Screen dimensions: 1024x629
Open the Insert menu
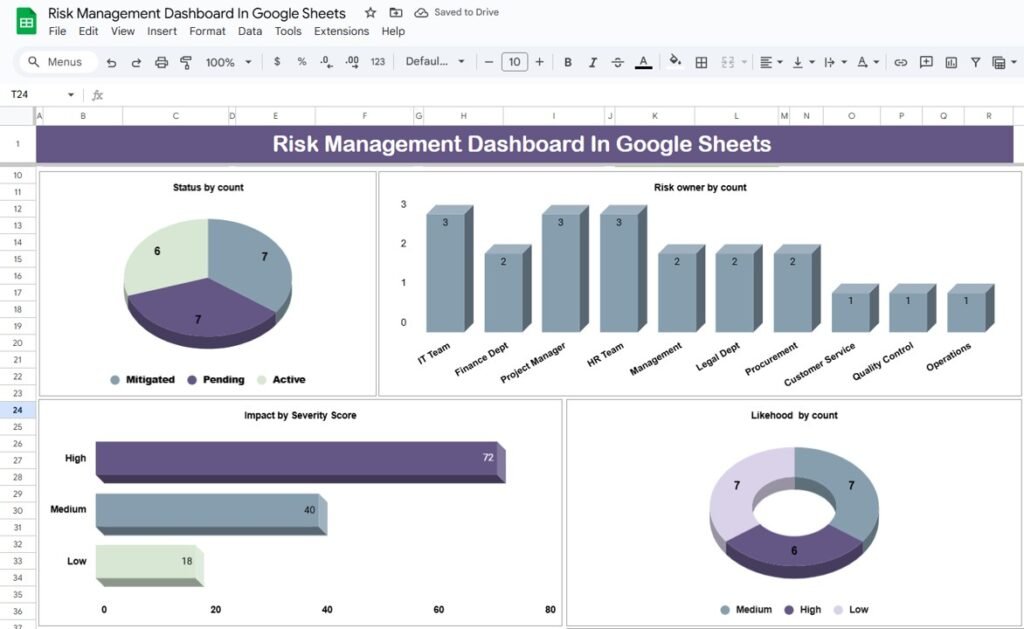pyautogui.click(x=161, y=31)
